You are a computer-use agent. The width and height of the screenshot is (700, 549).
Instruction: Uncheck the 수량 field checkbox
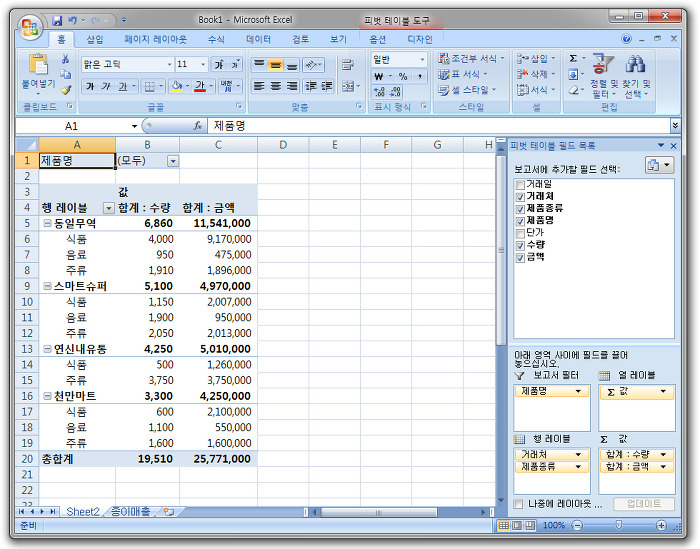click(x=520, y=245)
